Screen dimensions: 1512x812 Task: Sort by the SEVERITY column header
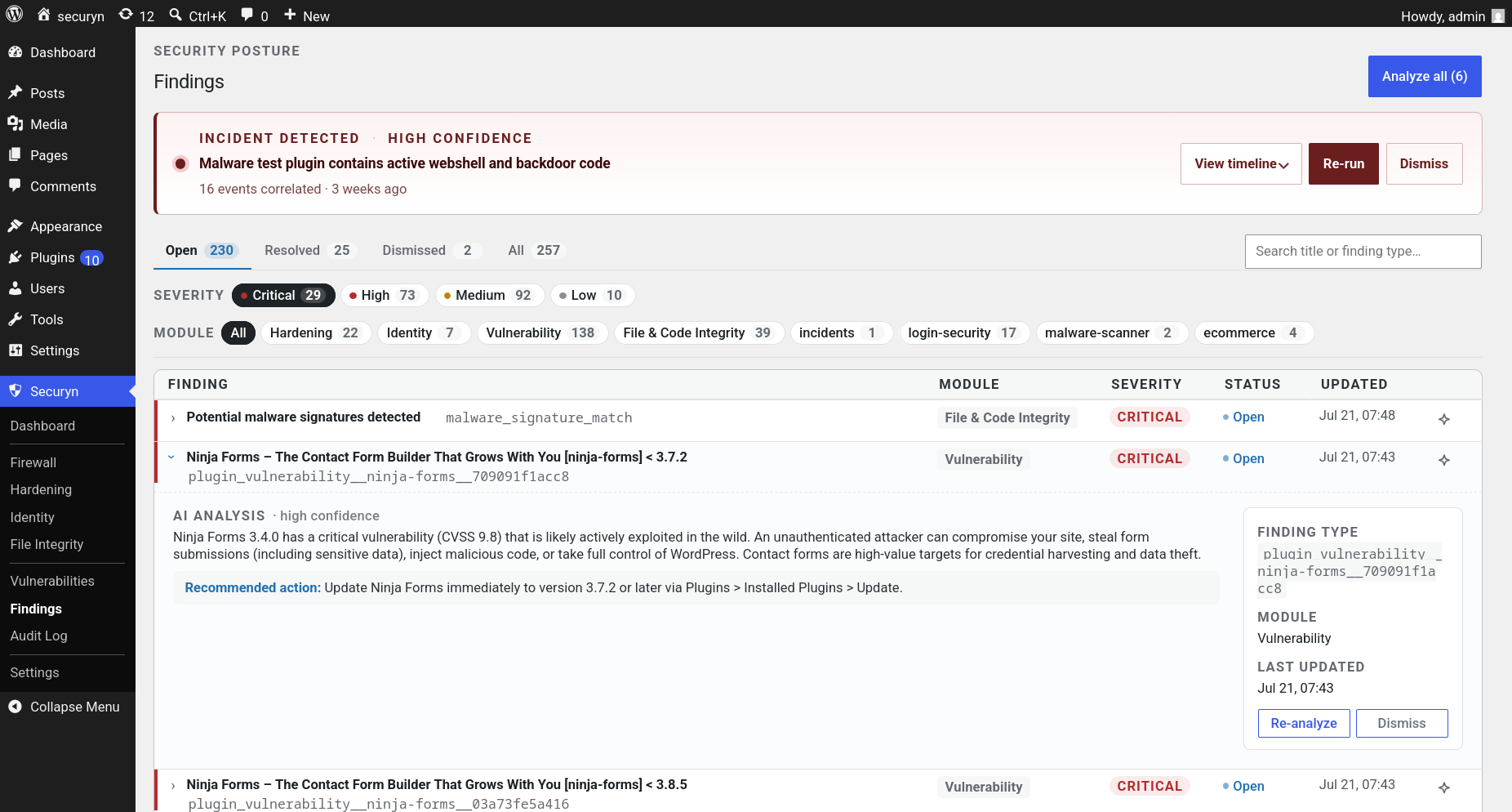click(x=1146, y=384)
